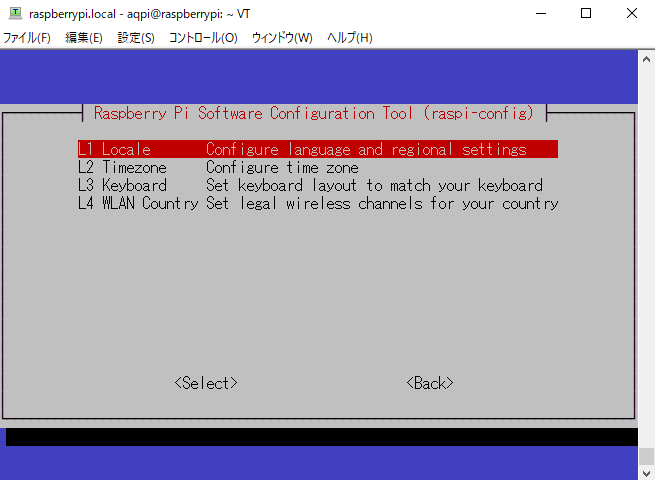Click the Tera Term icon in title bar
655x480 pixels.
(15, 13)
